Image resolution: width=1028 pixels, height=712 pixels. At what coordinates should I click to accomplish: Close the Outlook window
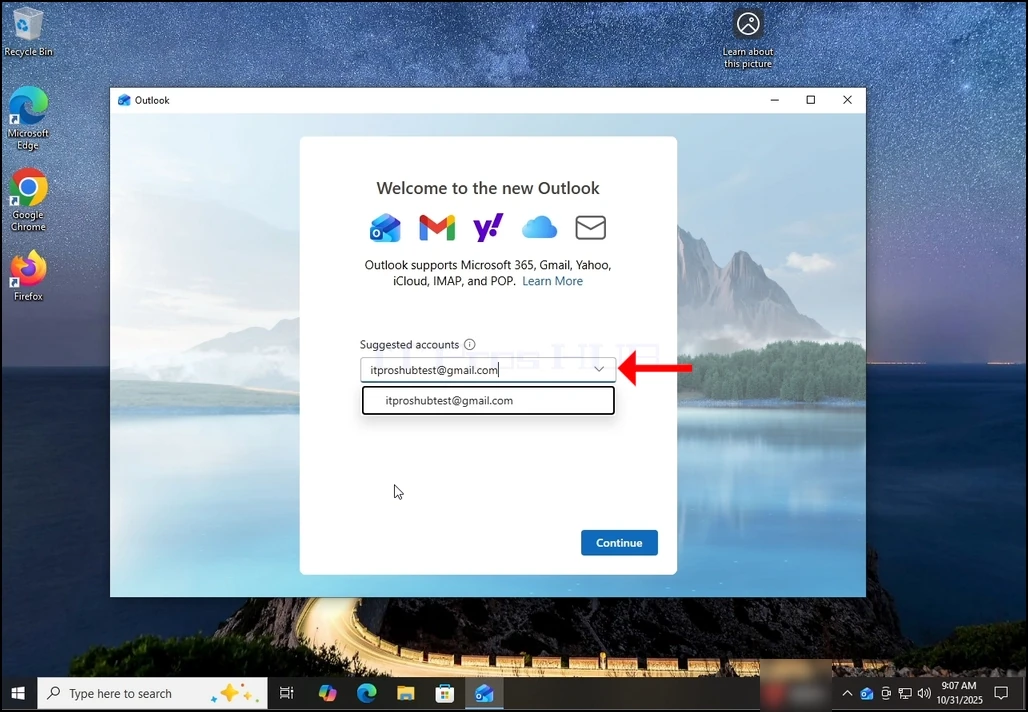[x=847, y=100]
